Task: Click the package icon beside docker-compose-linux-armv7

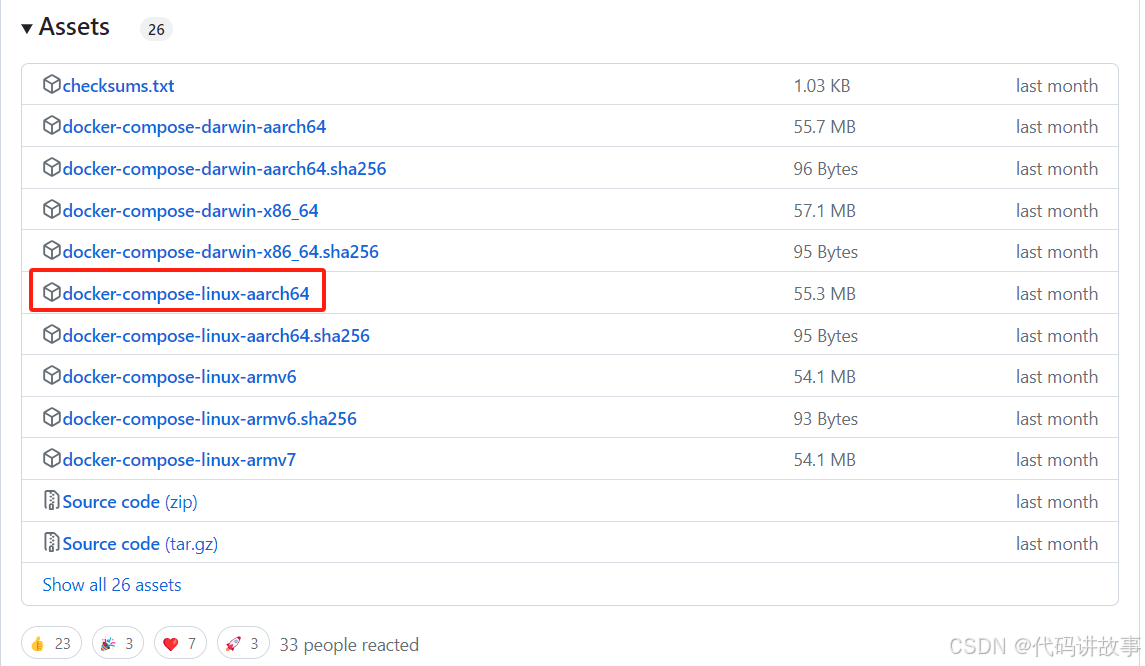Action: click(51, 459)
